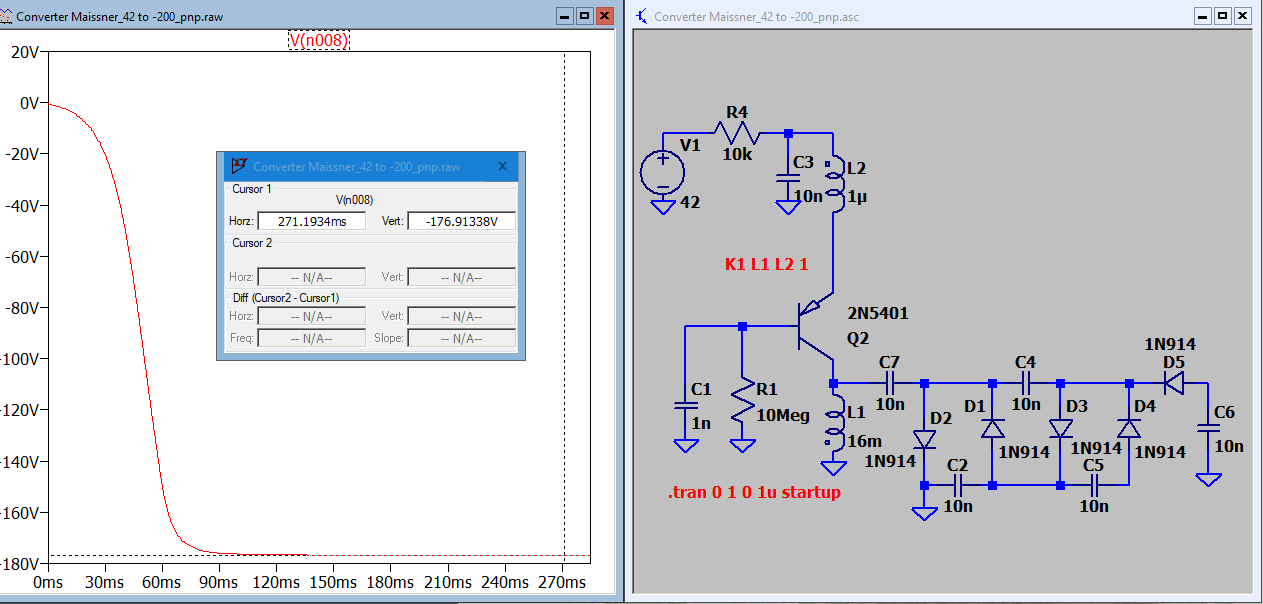Image resolution: width=1263 pixels, height=604 pixels.
Task: Click the Cursor 2 Horz field
Action: click(311, 277)
